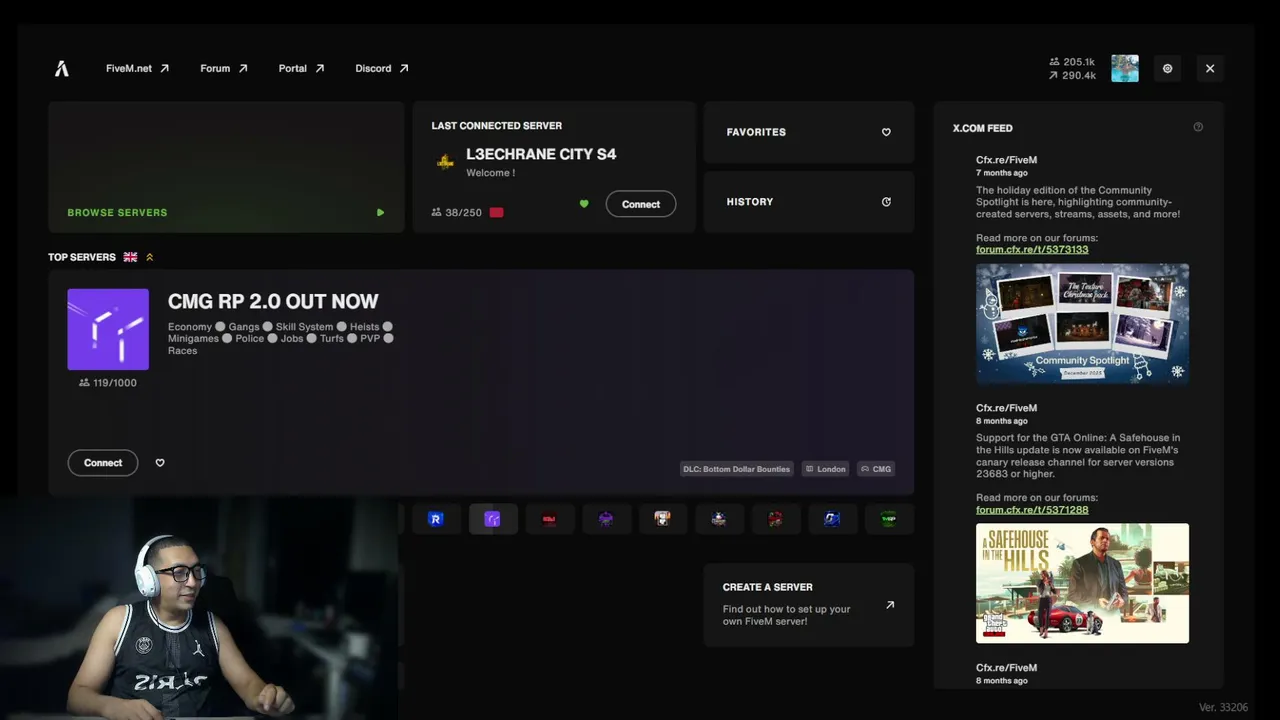1280x720 pixels.
Task: Select the orange and white server icon
Action: point(662,519)
